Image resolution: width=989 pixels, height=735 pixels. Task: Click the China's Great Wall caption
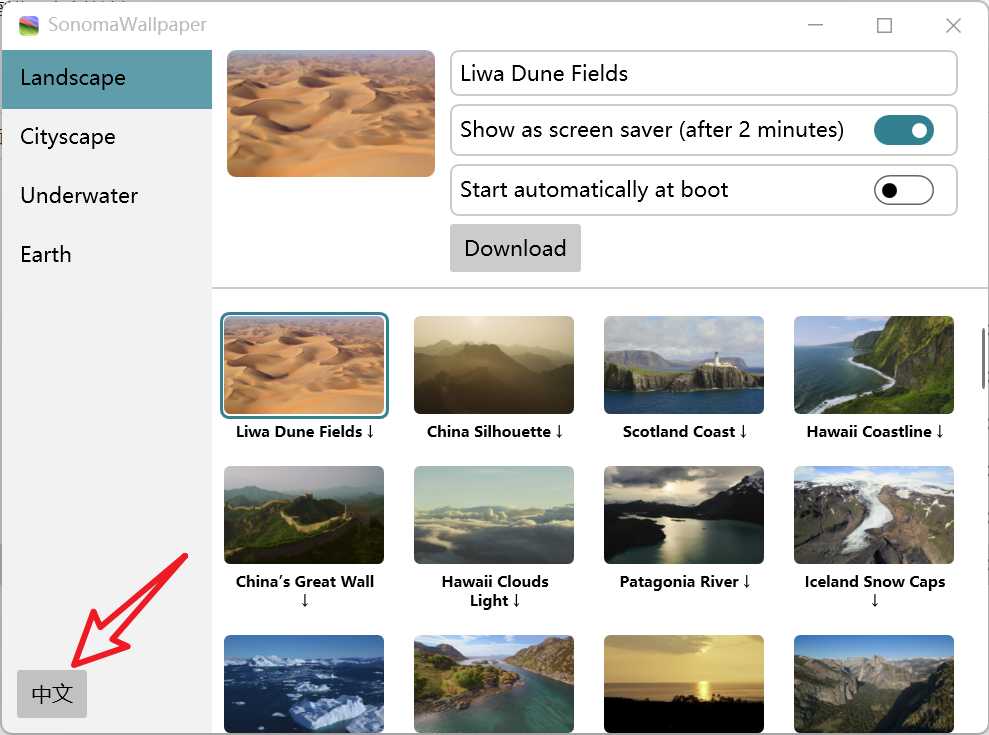pos(305,591)
